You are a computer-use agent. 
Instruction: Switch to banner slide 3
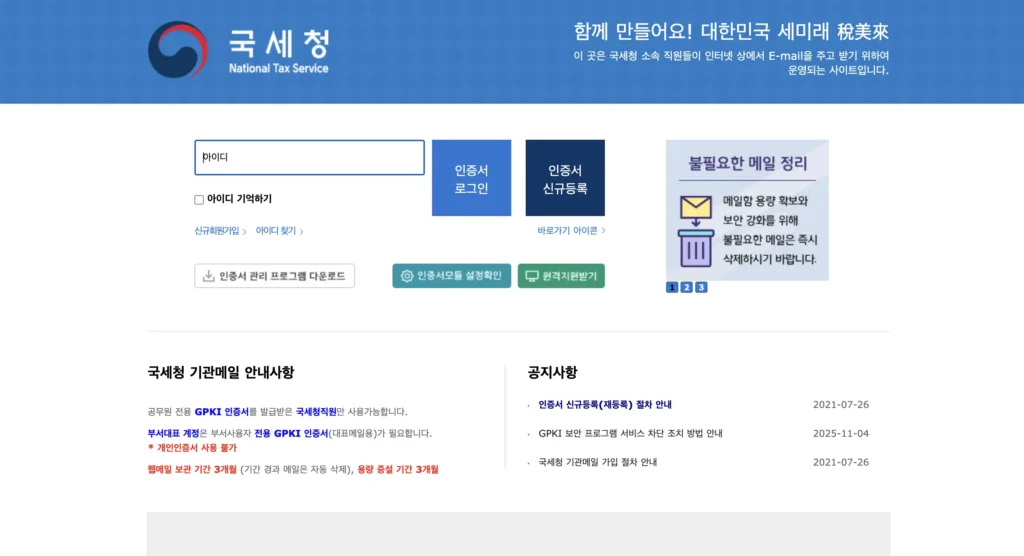[701, 287]
